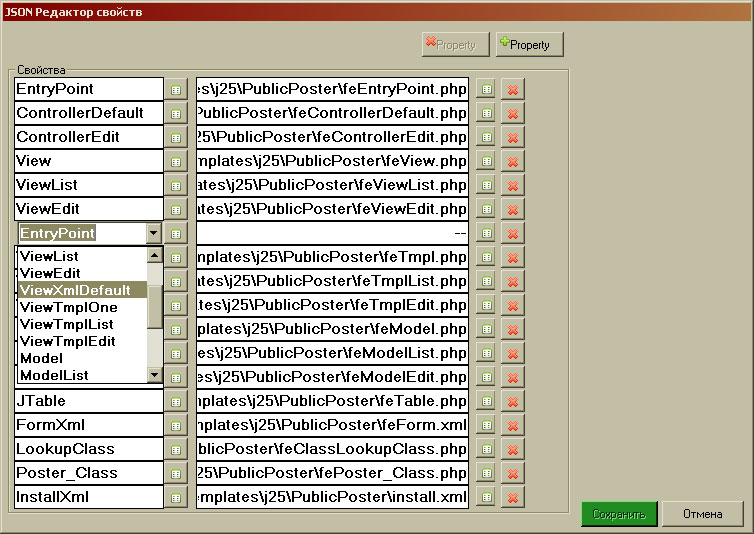Click the dropdown list scroll-up arrow

[x=154, y=255]
